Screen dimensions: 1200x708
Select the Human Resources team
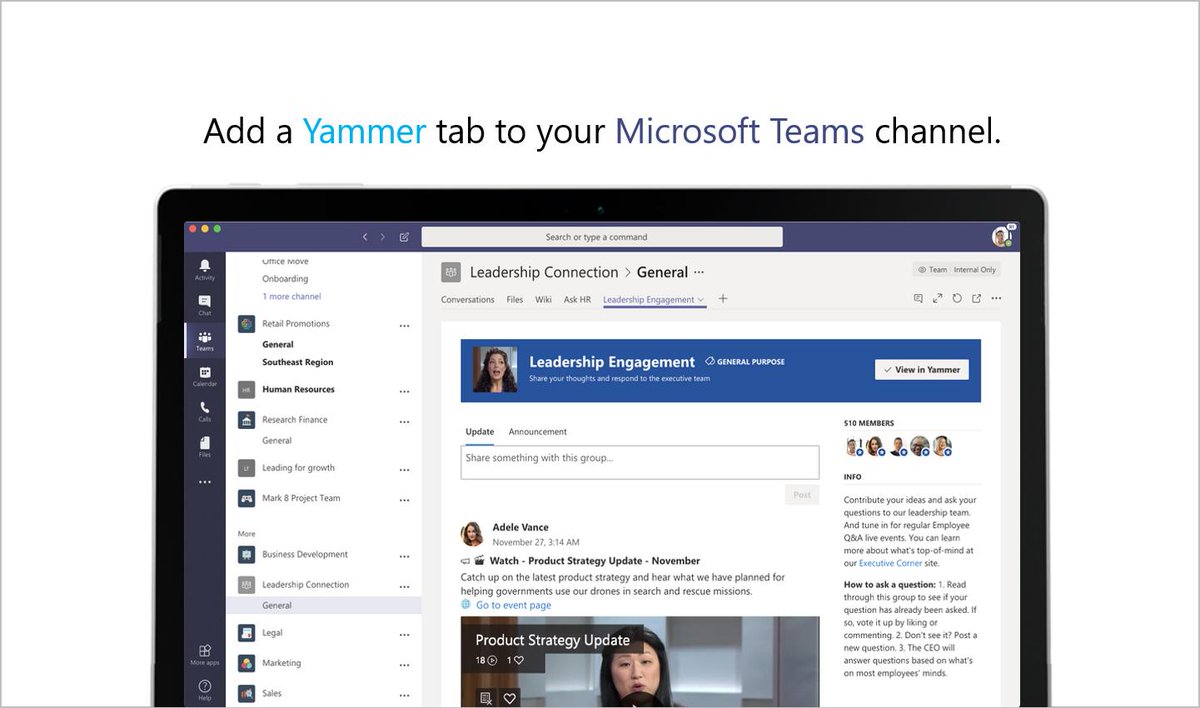(x=298, y=390)
